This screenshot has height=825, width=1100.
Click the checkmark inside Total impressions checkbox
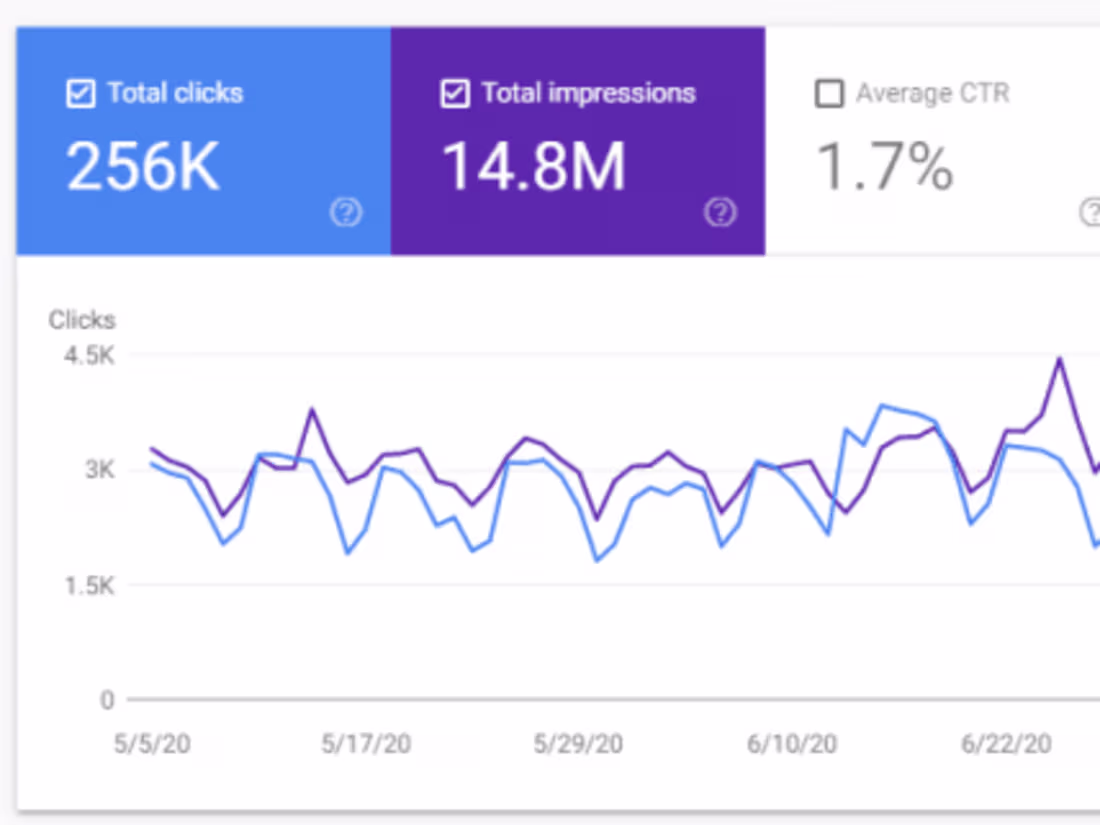pyautogui.click(x=454, y=93)
